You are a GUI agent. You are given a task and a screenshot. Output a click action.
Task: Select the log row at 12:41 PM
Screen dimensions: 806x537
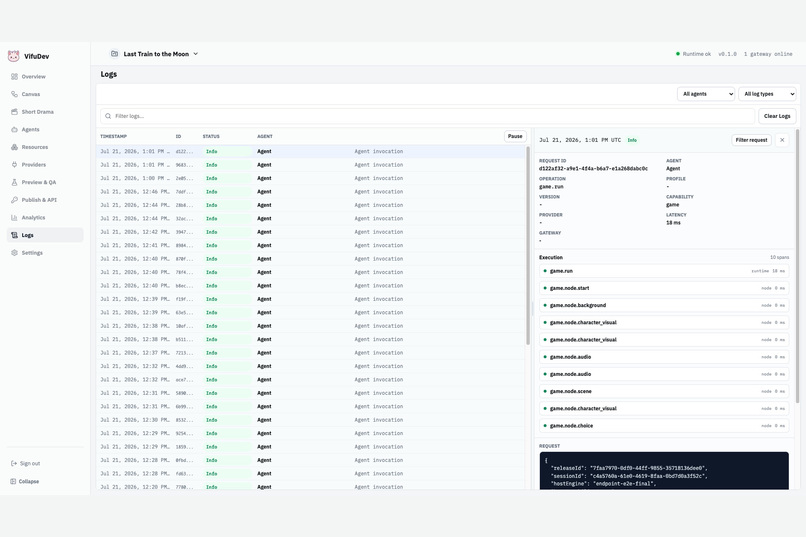click(311, 245)
